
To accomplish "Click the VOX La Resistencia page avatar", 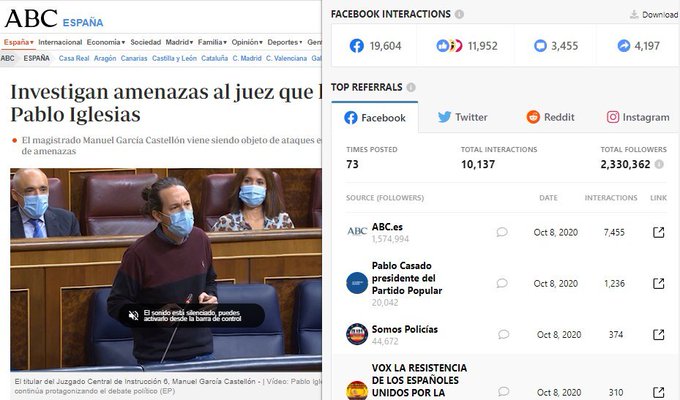I will pyautogui.click(x=357, y=390).
